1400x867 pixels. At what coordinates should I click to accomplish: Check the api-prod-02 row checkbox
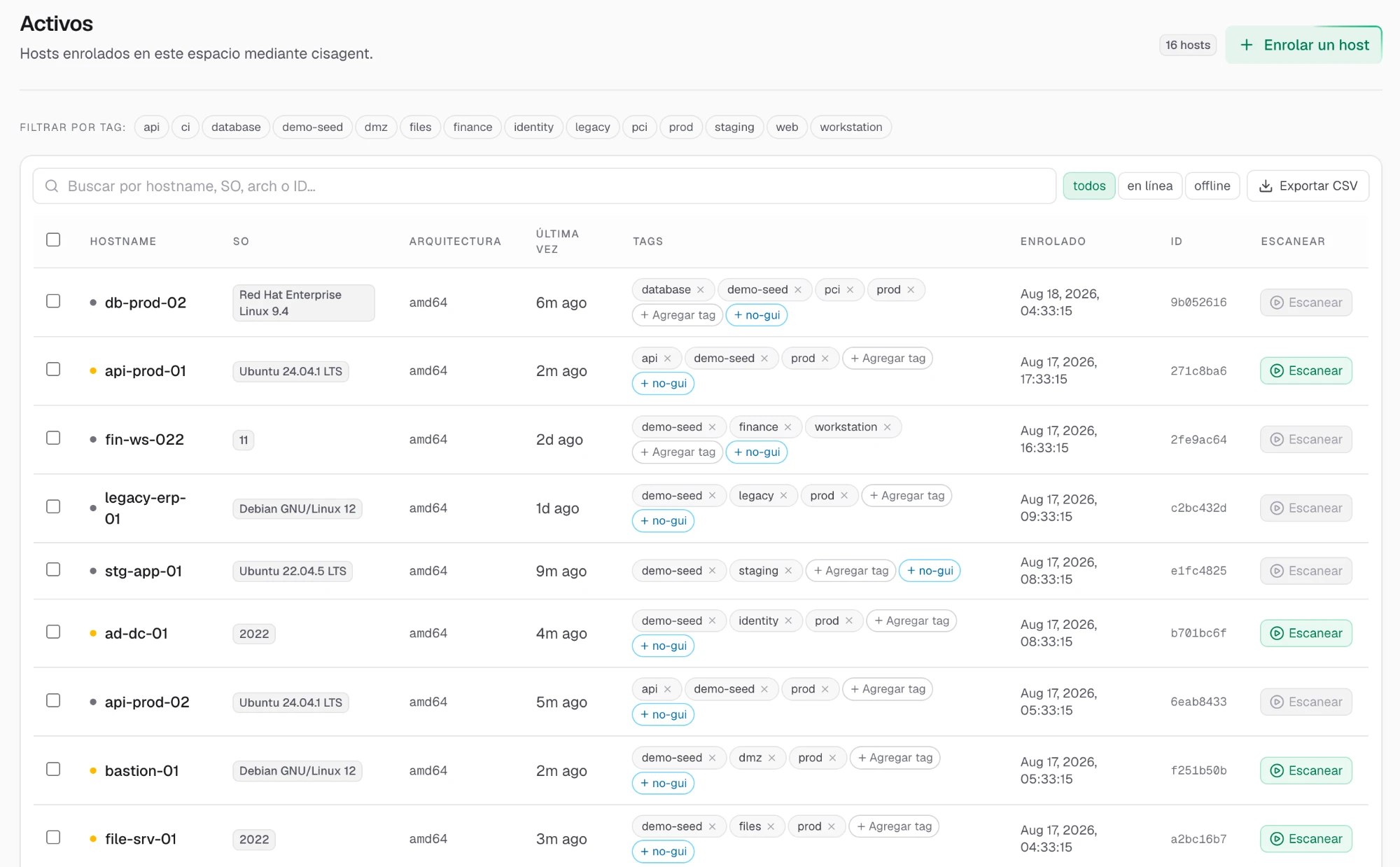pyautogui.click(x=53, y=701)
